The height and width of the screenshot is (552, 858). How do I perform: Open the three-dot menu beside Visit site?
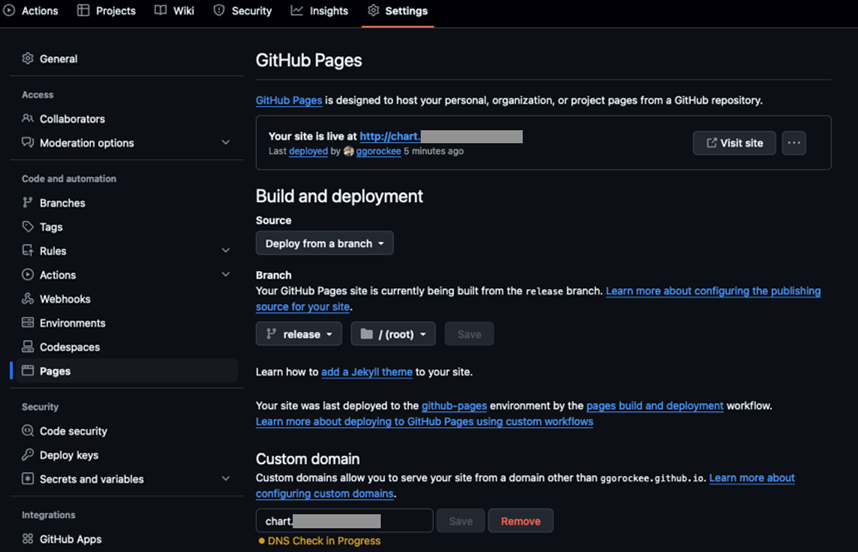[x=793, y=143]
